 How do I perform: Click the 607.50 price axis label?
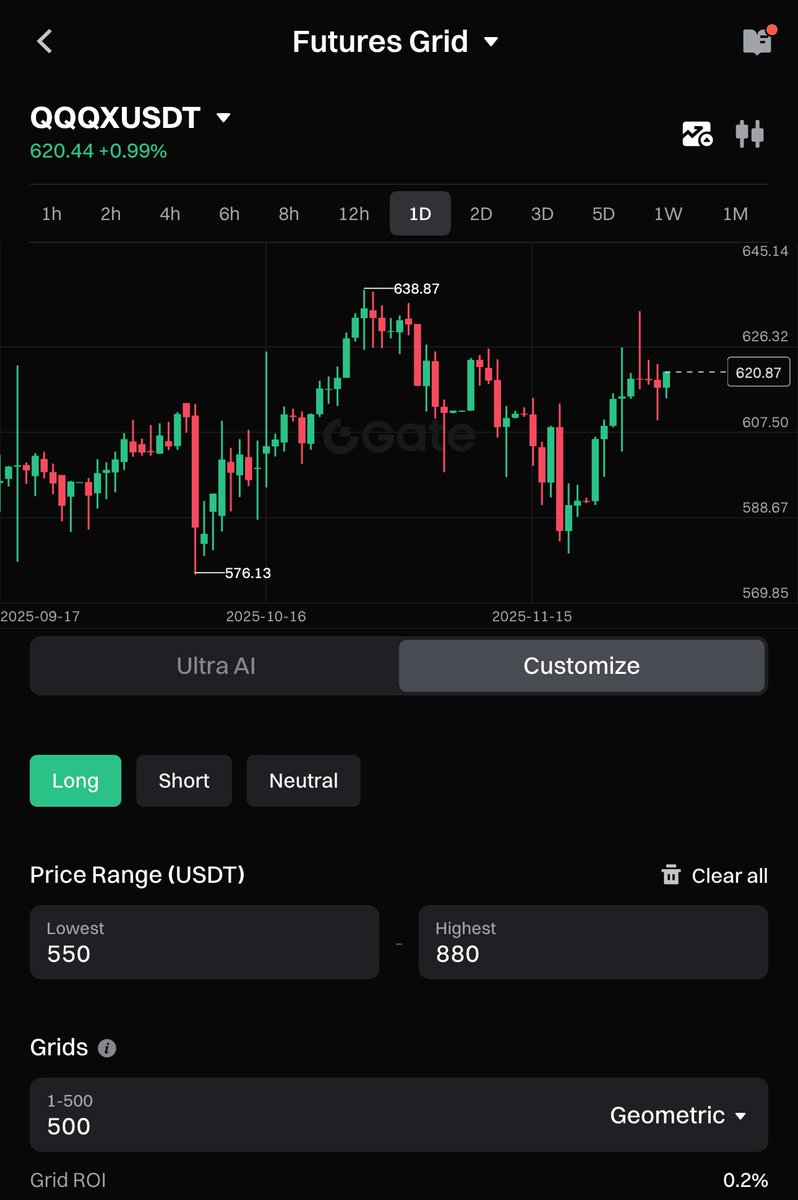tap(765, 422)
